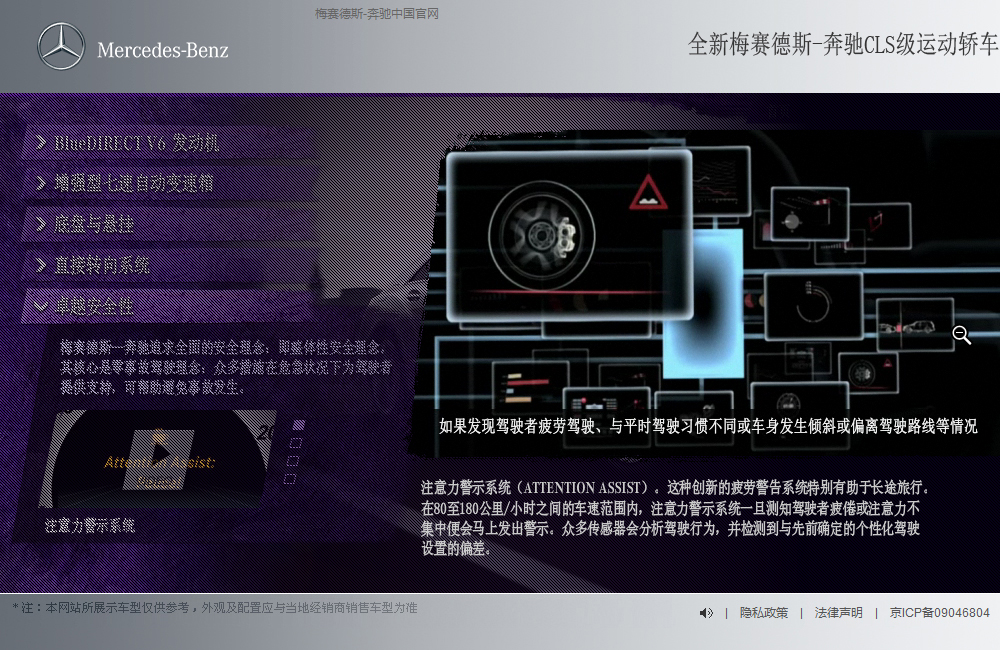Click the zoom-out magnifier on the video

pos(961,335)
